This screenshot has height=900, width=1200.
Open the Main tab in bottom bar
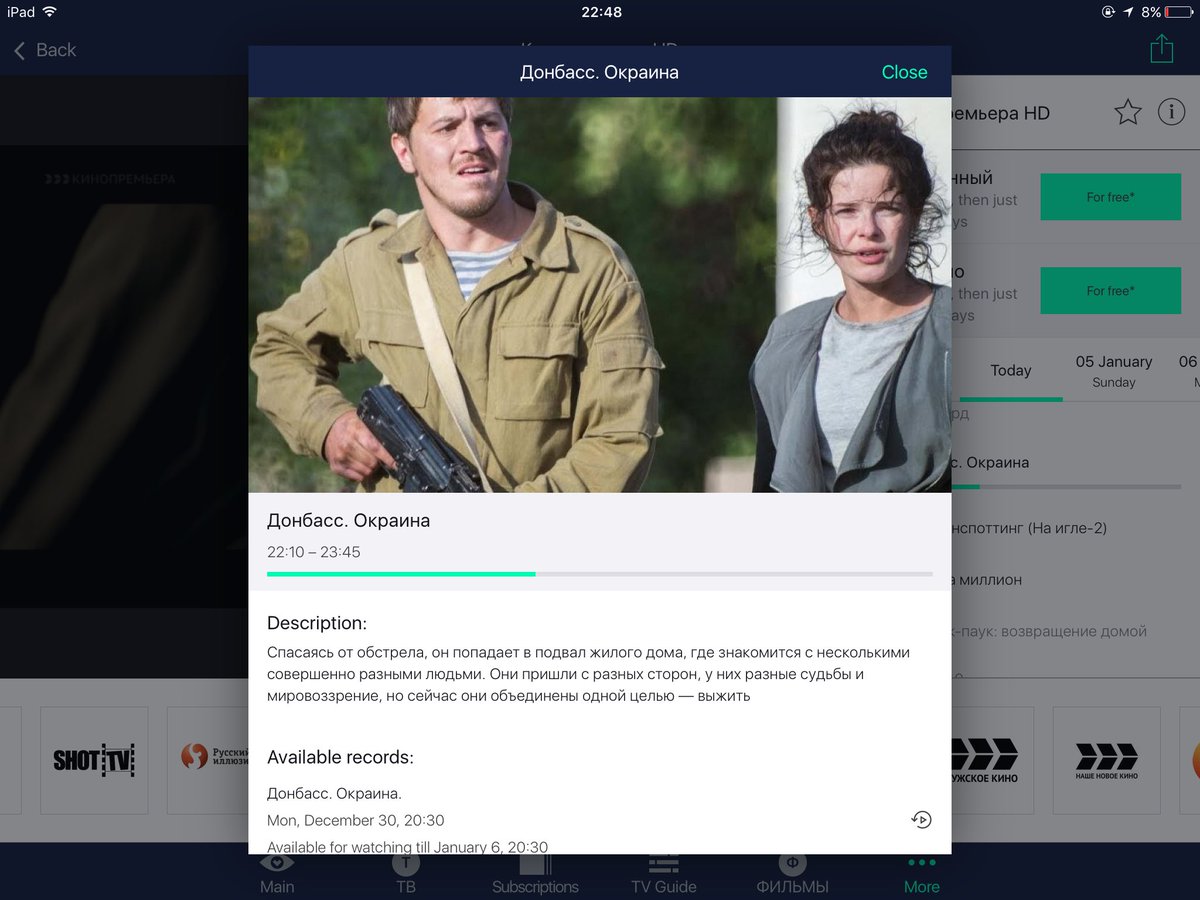click(277, 872)
